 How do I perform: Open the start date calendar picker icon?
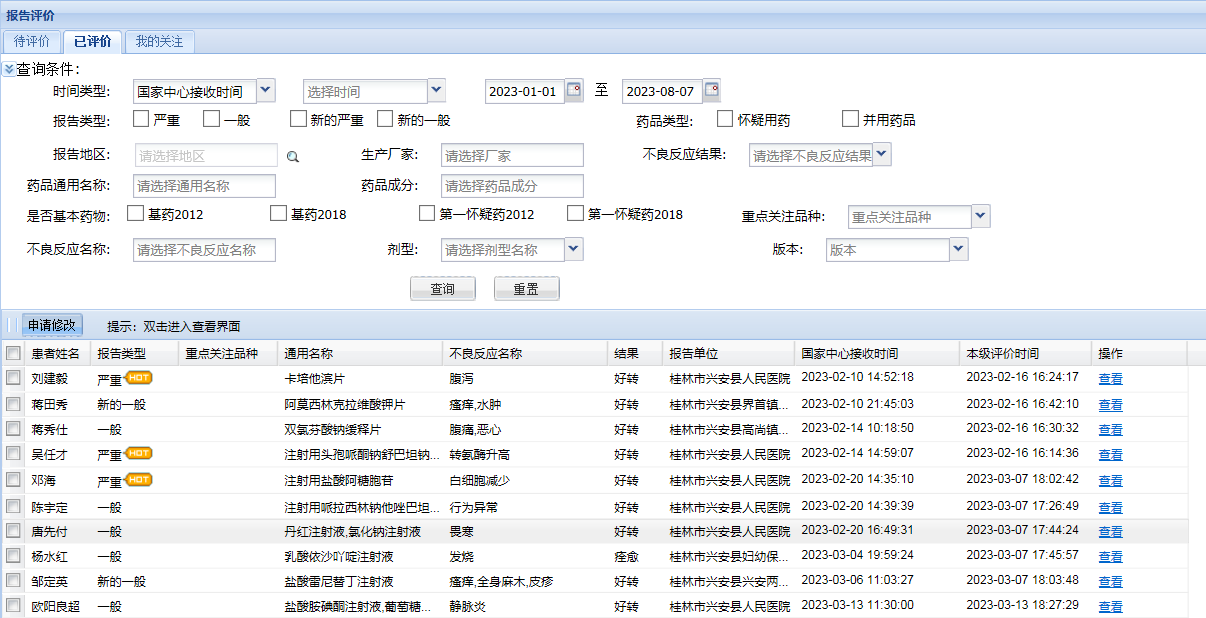[x=573, y=91]
